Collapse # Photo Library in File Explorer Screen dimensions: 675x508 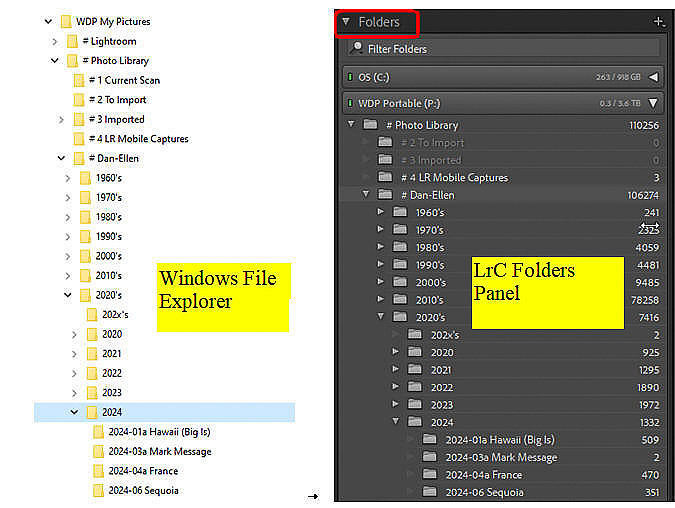pos(55,61)
